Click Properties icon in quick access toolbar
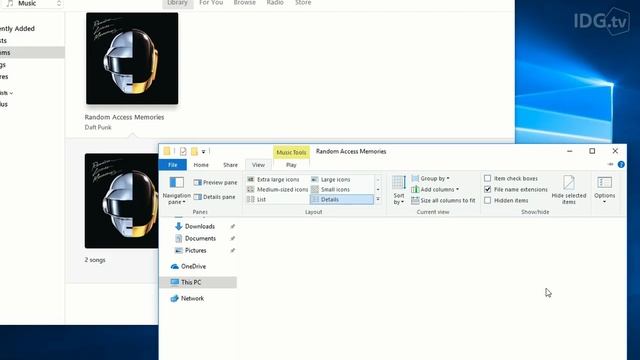 click(183, 151)
